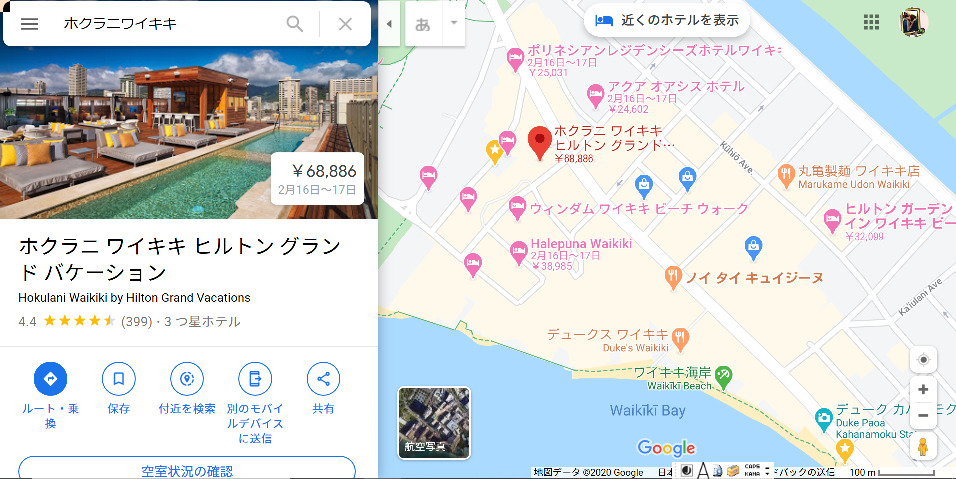Click 3 つ星ホテル text
The width and height of the screenshot is (956, 479).
coord(202,321)
